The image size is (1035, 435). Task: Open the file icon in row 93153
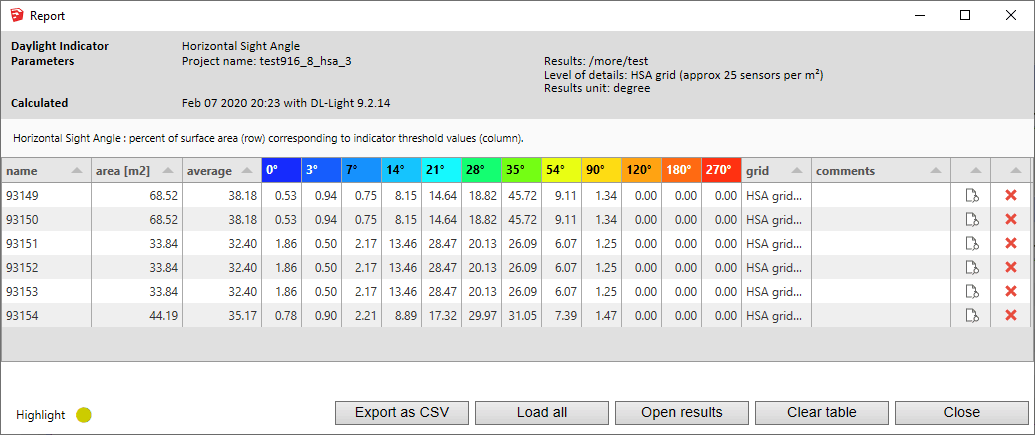971,291
